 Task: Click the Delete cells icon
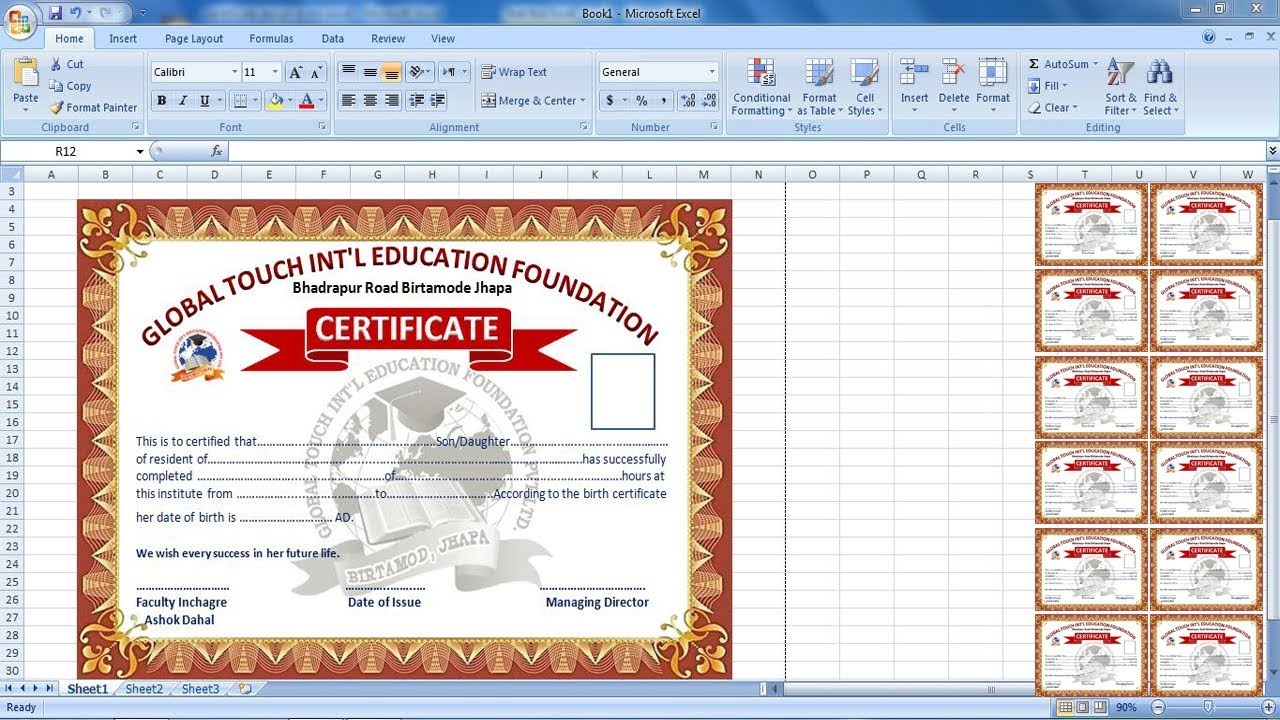953,74
